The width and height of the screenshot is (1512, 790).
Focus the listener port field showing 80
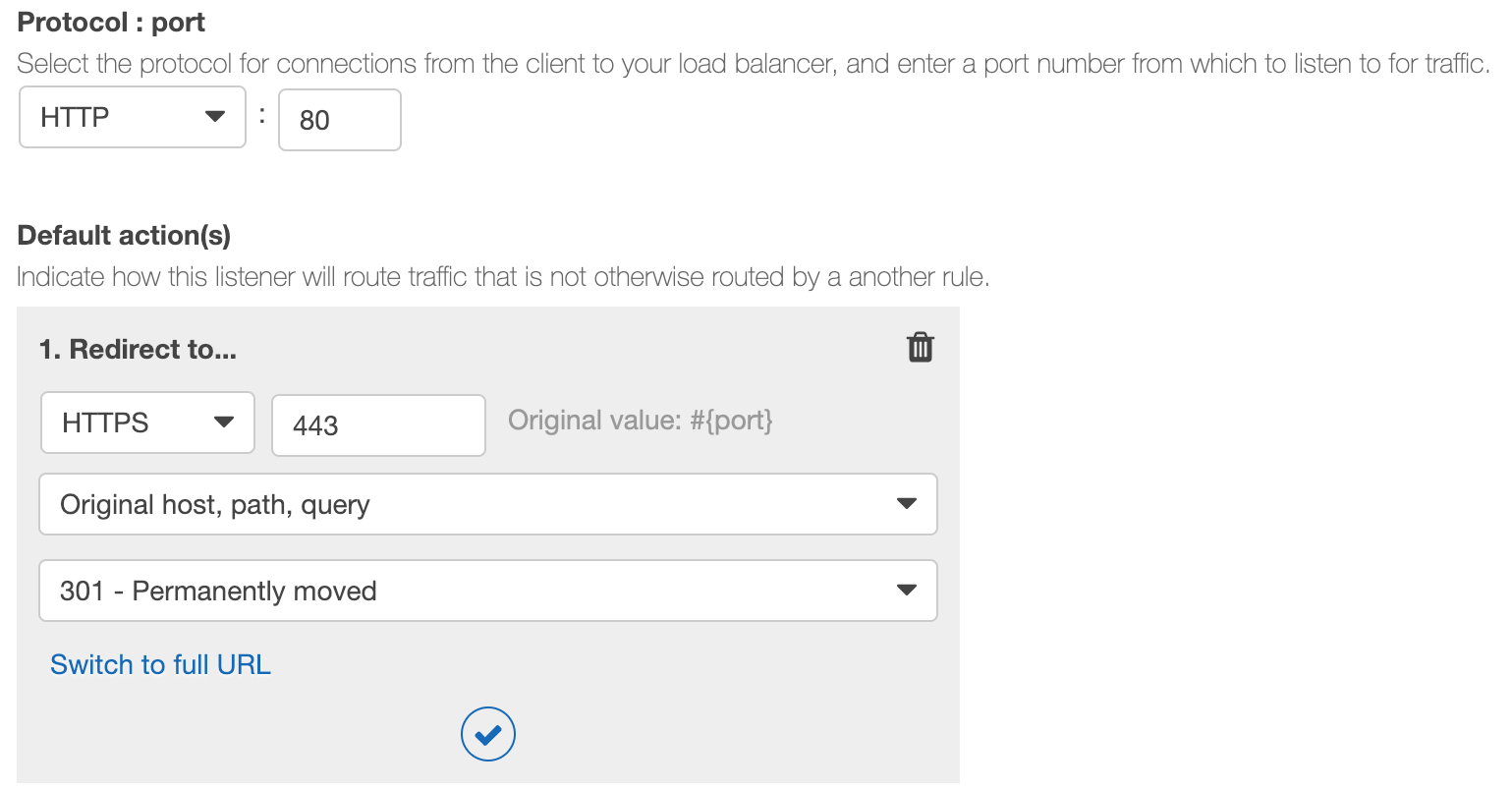tap(340, 120)
